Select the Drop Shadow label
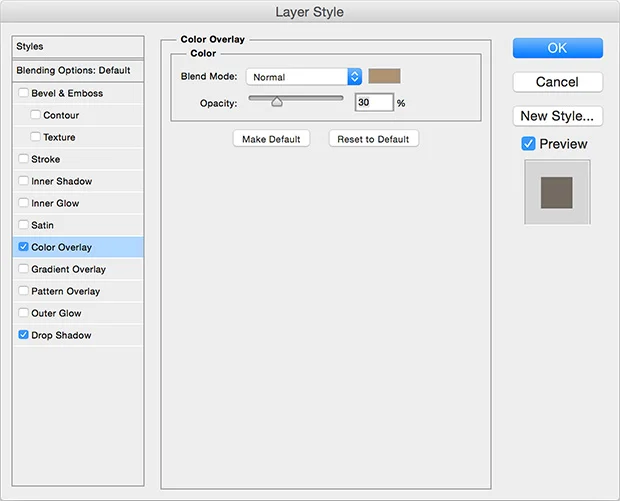This screenshot has height=501, width=620. coord(61,335)
